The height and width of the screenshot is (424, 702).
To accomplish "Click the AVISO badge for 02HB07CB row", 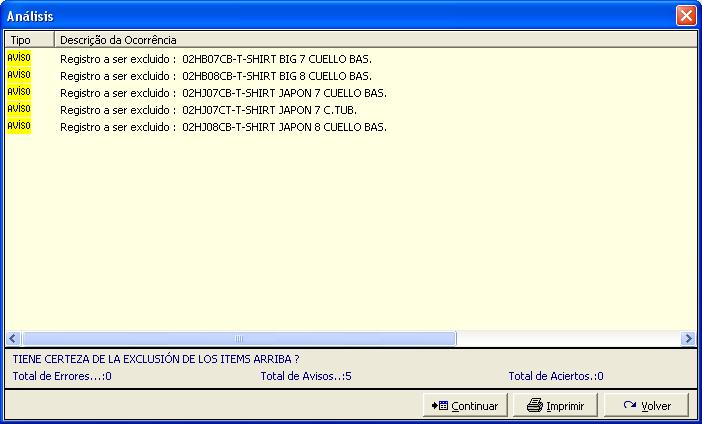I will pyautogui.click(x=19, y=58).
